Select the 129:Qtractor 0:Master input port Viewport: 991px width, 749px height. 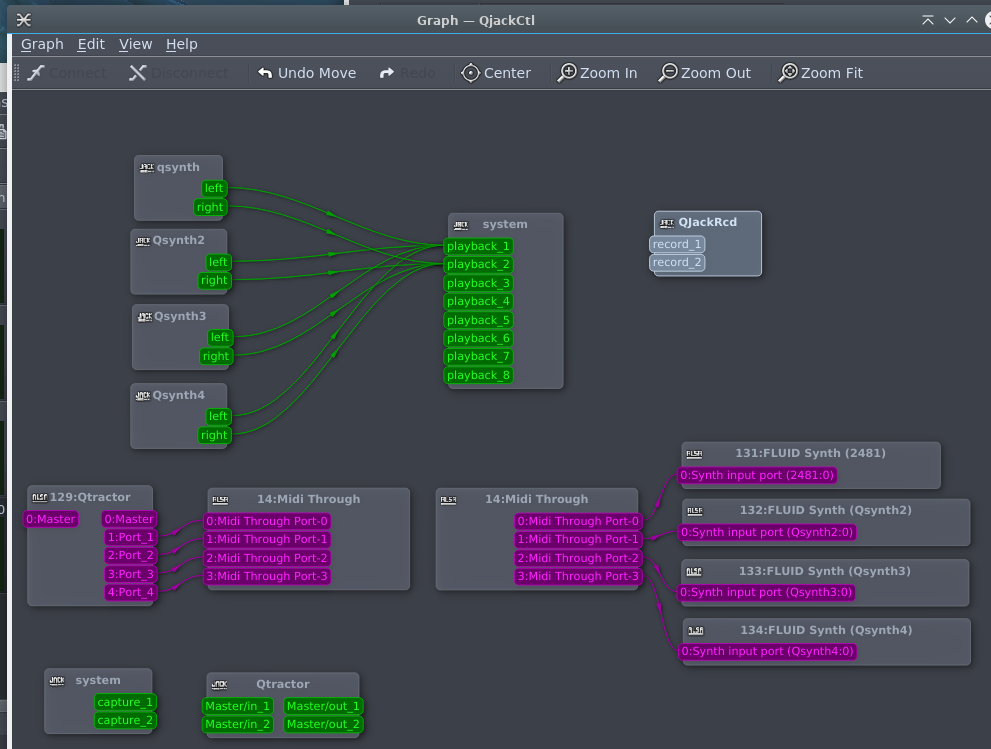[51, 520]
